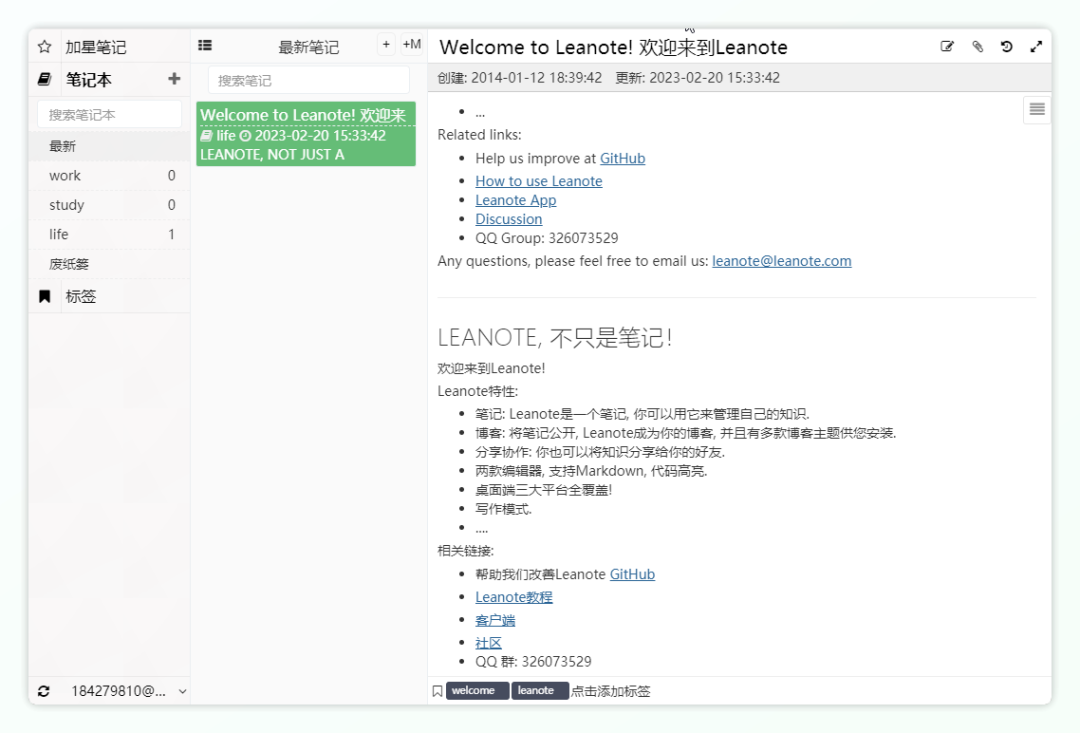
Task: Open the 标签 tags section
Action: click(x=81, y=297)
